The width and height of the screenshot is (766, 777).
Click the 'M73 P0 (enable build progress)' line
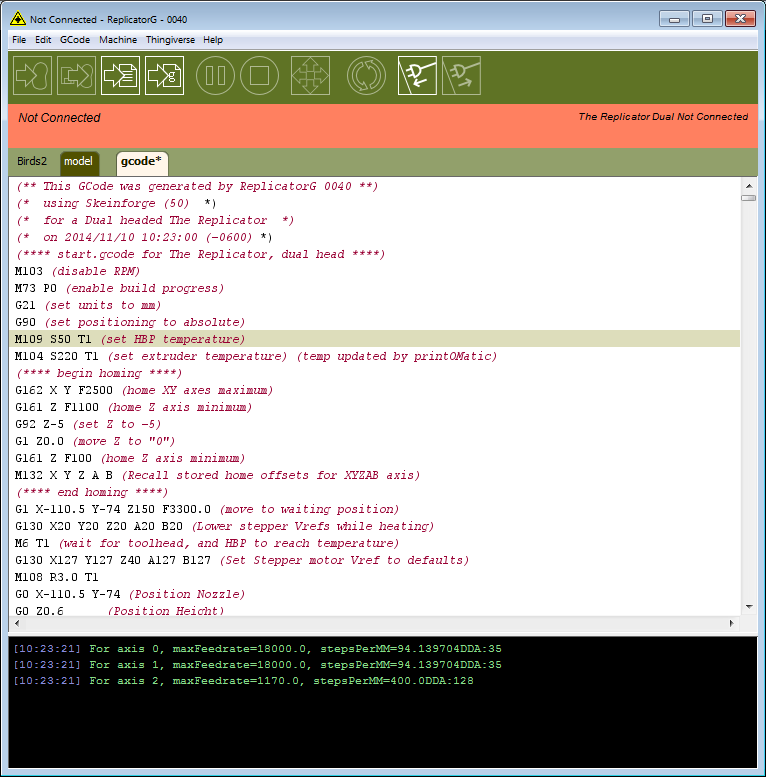(119, 288)
